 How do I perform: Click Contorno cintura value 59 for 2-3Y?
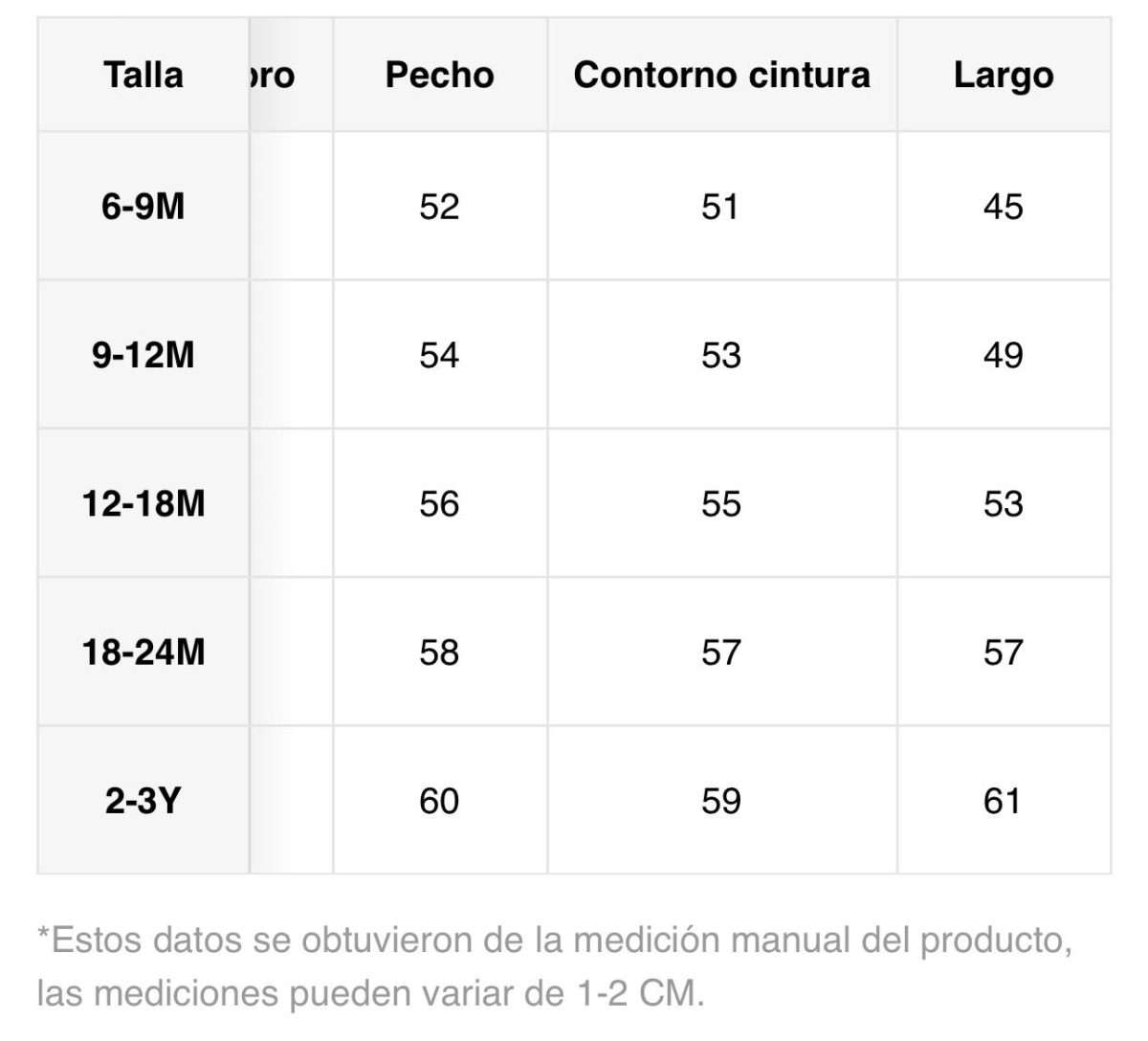click(722, 800)
